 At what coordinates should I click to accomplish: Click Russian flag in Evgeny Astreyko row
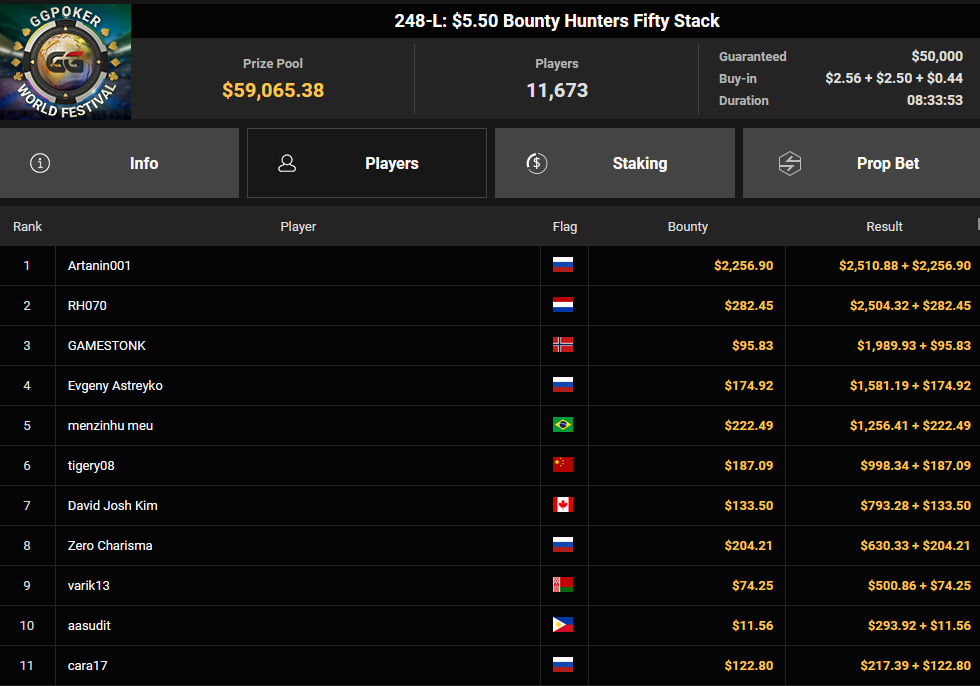(563, 385)
